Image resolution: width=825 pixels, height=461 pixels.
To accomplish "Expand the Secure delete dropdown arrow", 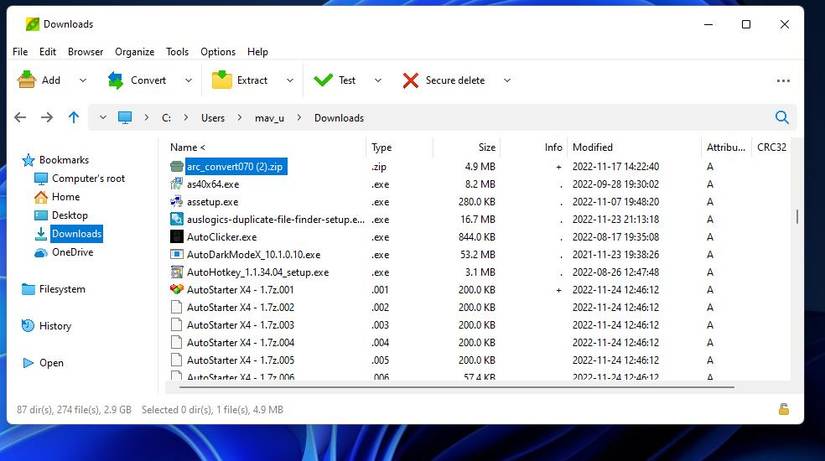I will [x=507, y=81].
